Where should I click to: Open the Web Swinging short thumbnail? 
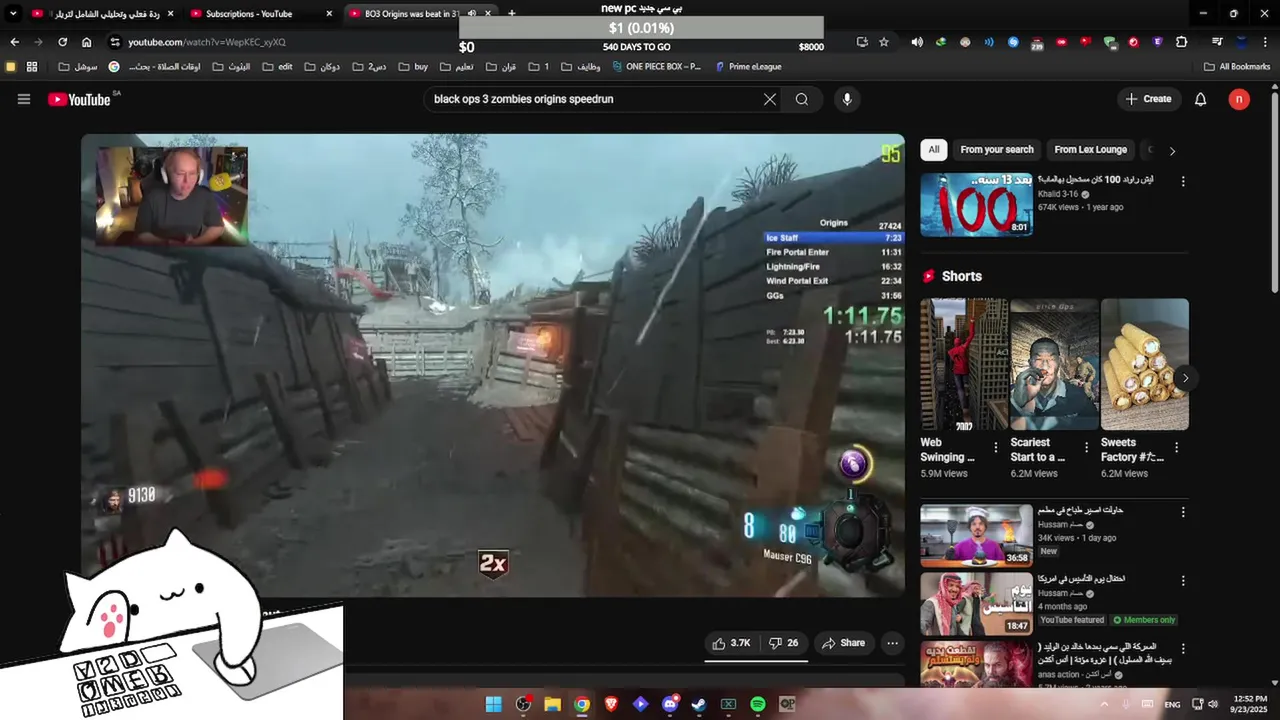(x=964, y=364)
